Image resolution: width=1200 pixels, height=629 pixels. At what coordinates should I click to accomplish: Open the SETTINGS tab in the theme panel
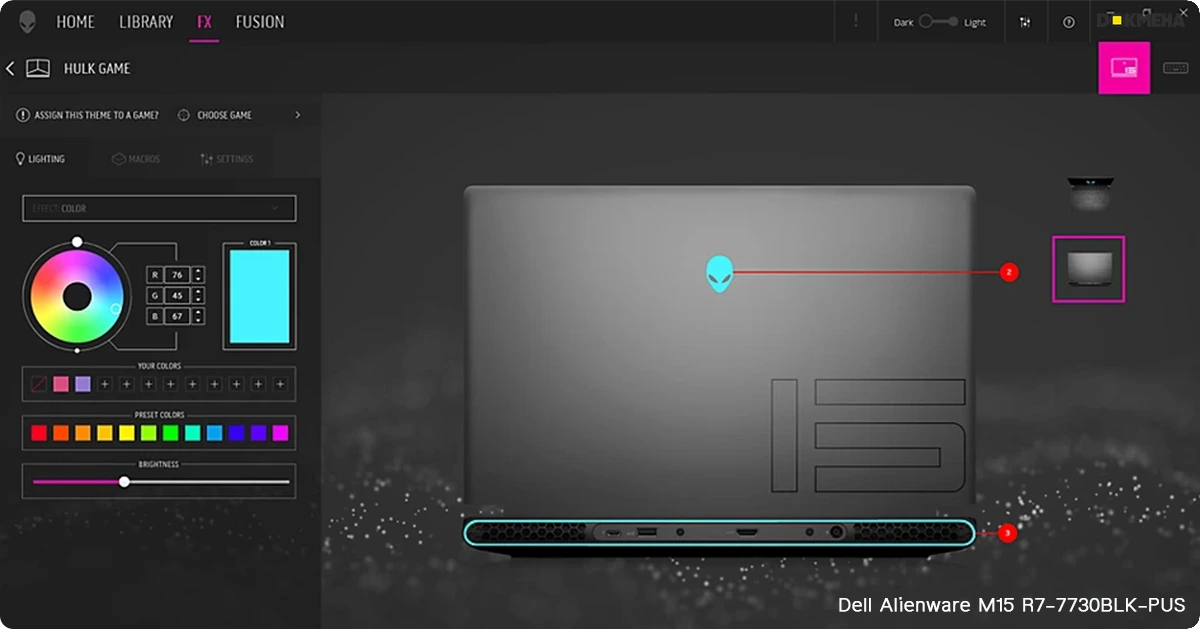click(x=227, y=159)
